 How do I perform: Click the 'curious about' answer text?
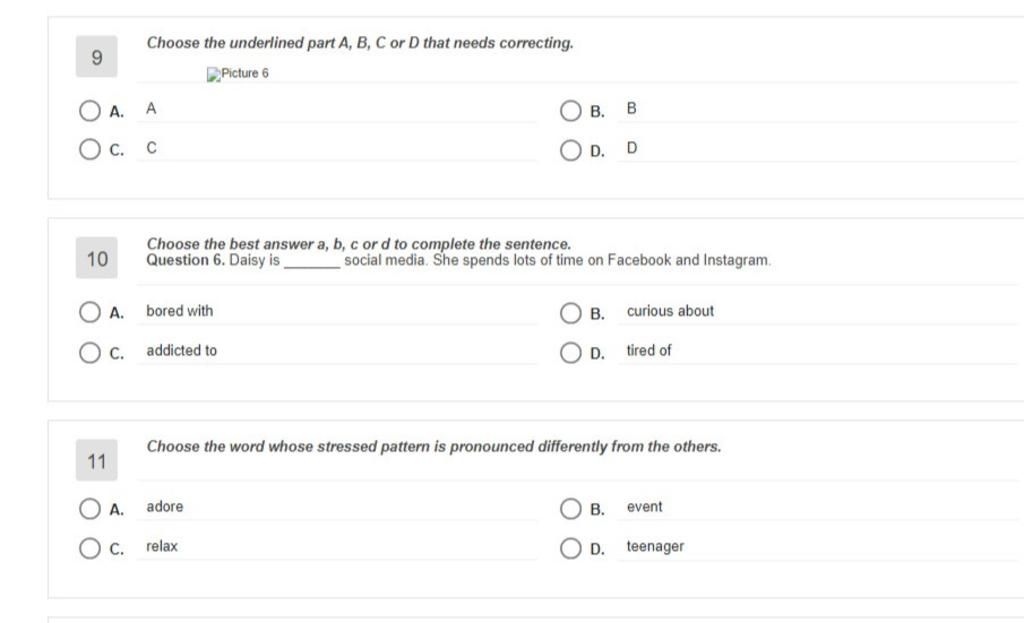tap(670, 311)
